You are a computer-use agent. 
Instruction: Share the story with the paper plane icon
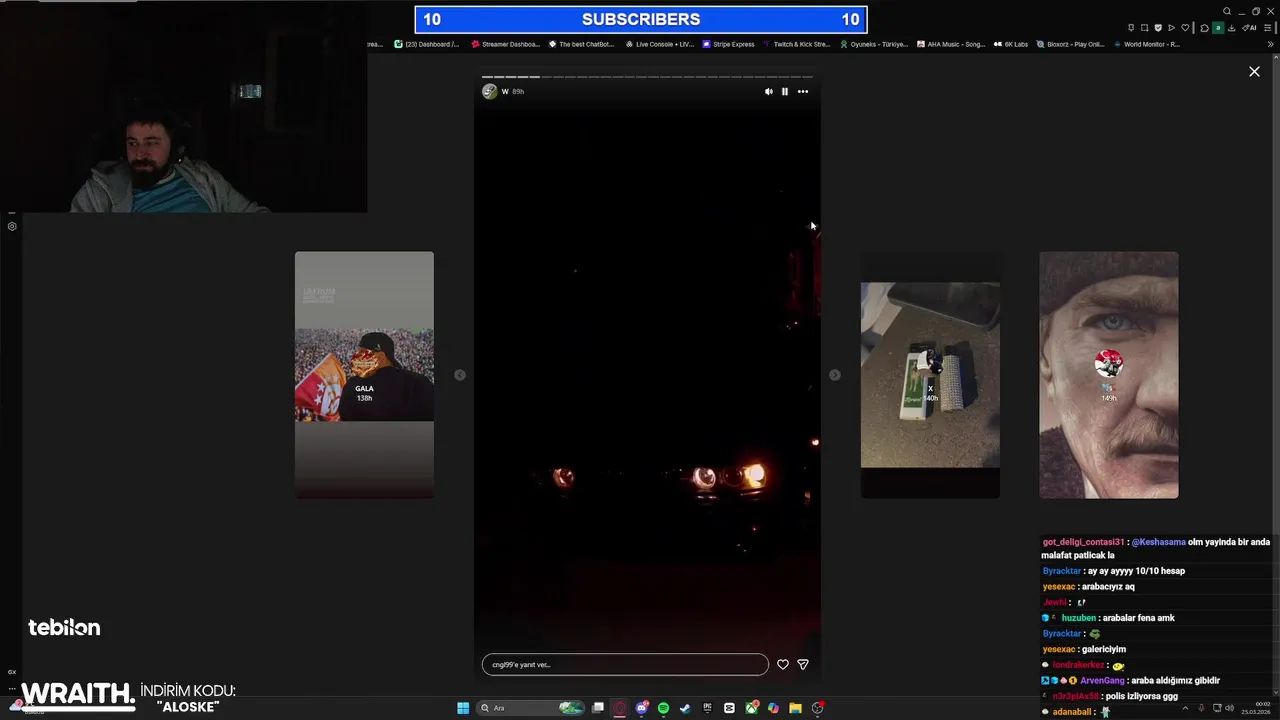click(x=802, y=664)
